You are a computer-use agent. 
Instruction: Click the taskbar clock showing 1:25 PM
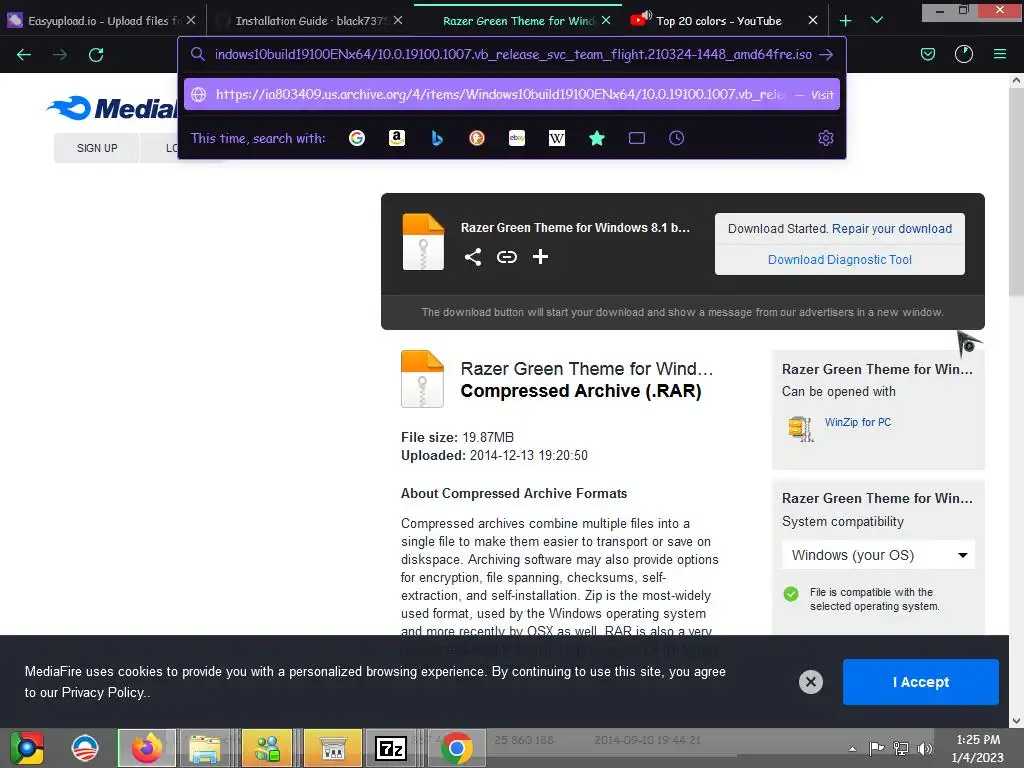(978, 748)
